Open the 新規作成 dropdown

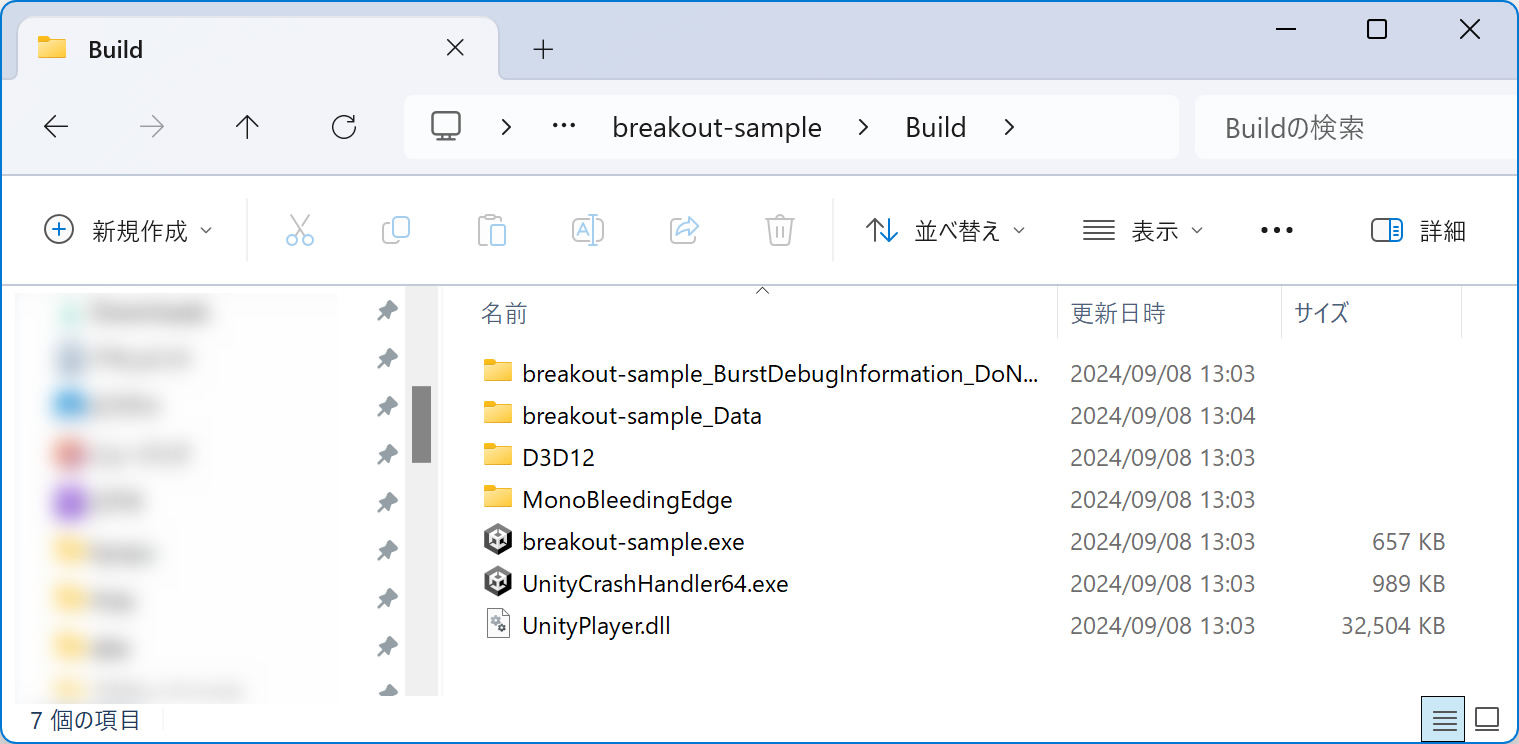(130, 231)
